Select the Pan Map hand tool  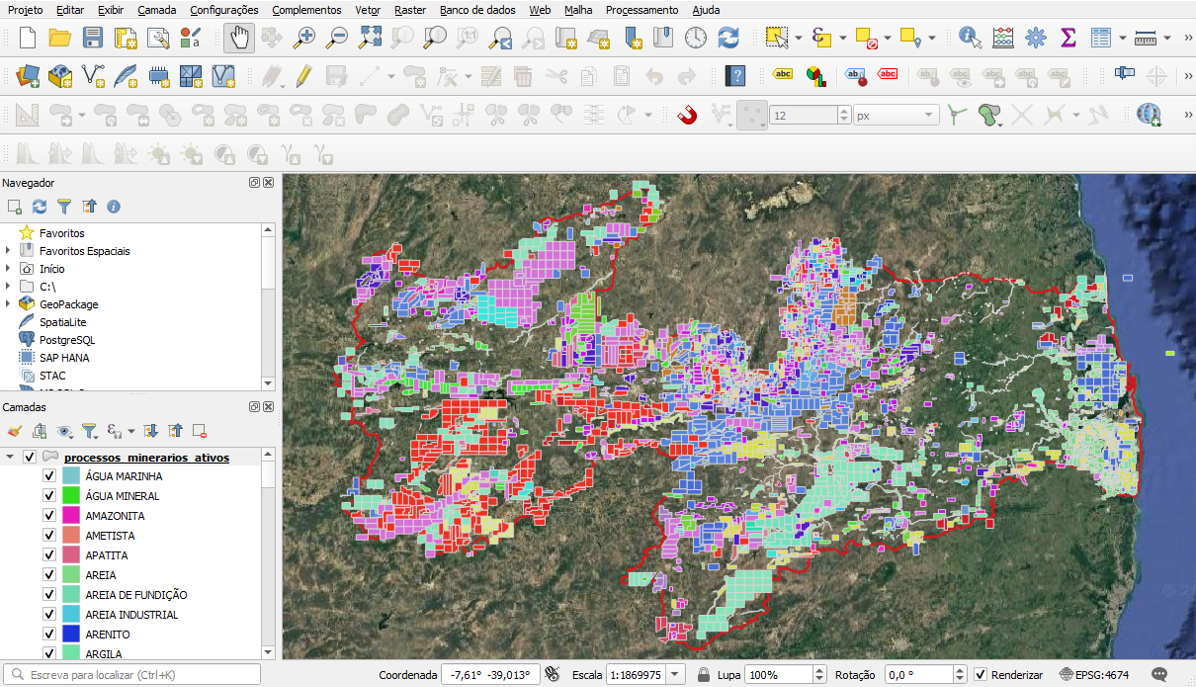(239, 38)
